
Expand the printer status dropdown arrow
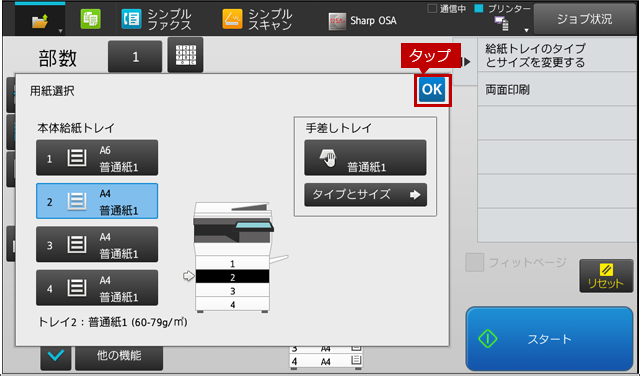point(526,31)
